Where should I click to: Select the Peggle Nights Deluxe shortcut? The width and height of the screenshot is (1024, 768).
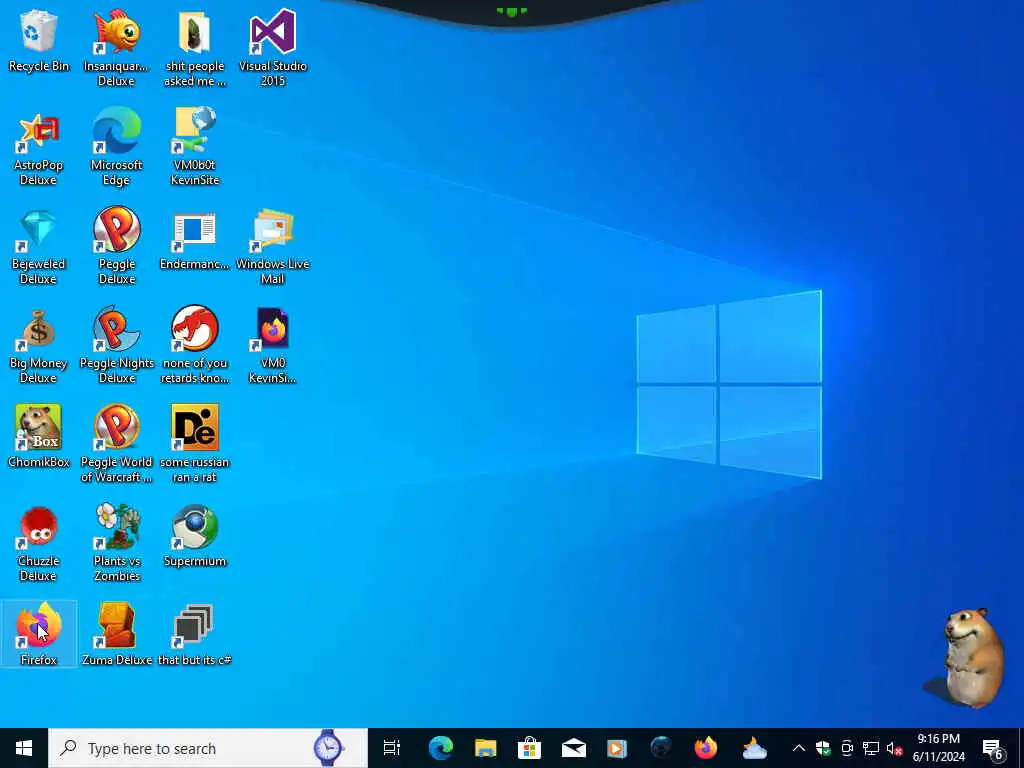point(116,345)
